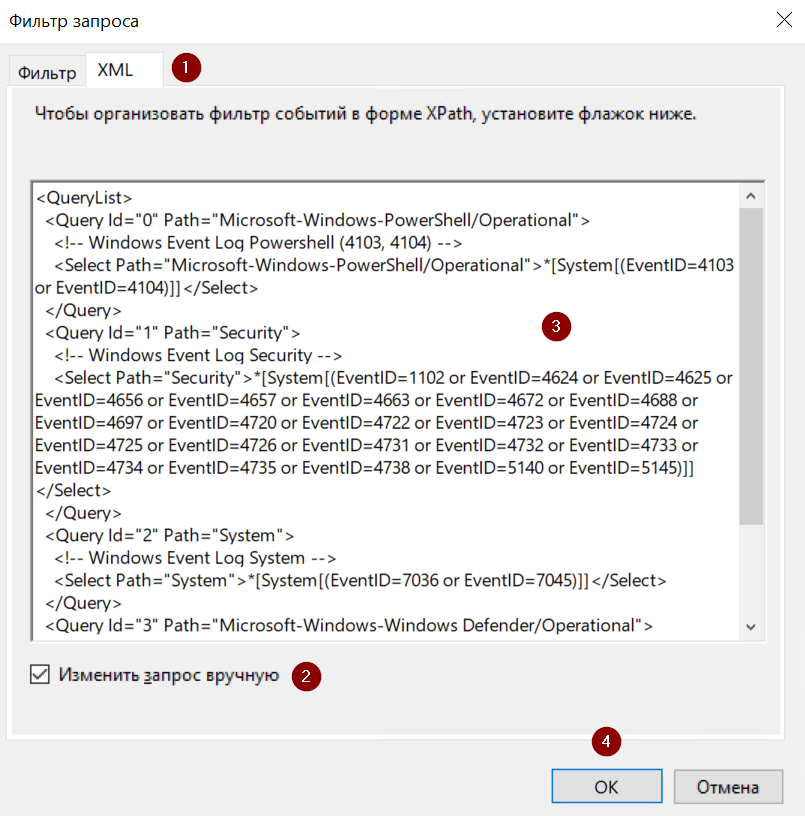Toggle the Изменить запрос вручную checkbox

coord(40,675)
